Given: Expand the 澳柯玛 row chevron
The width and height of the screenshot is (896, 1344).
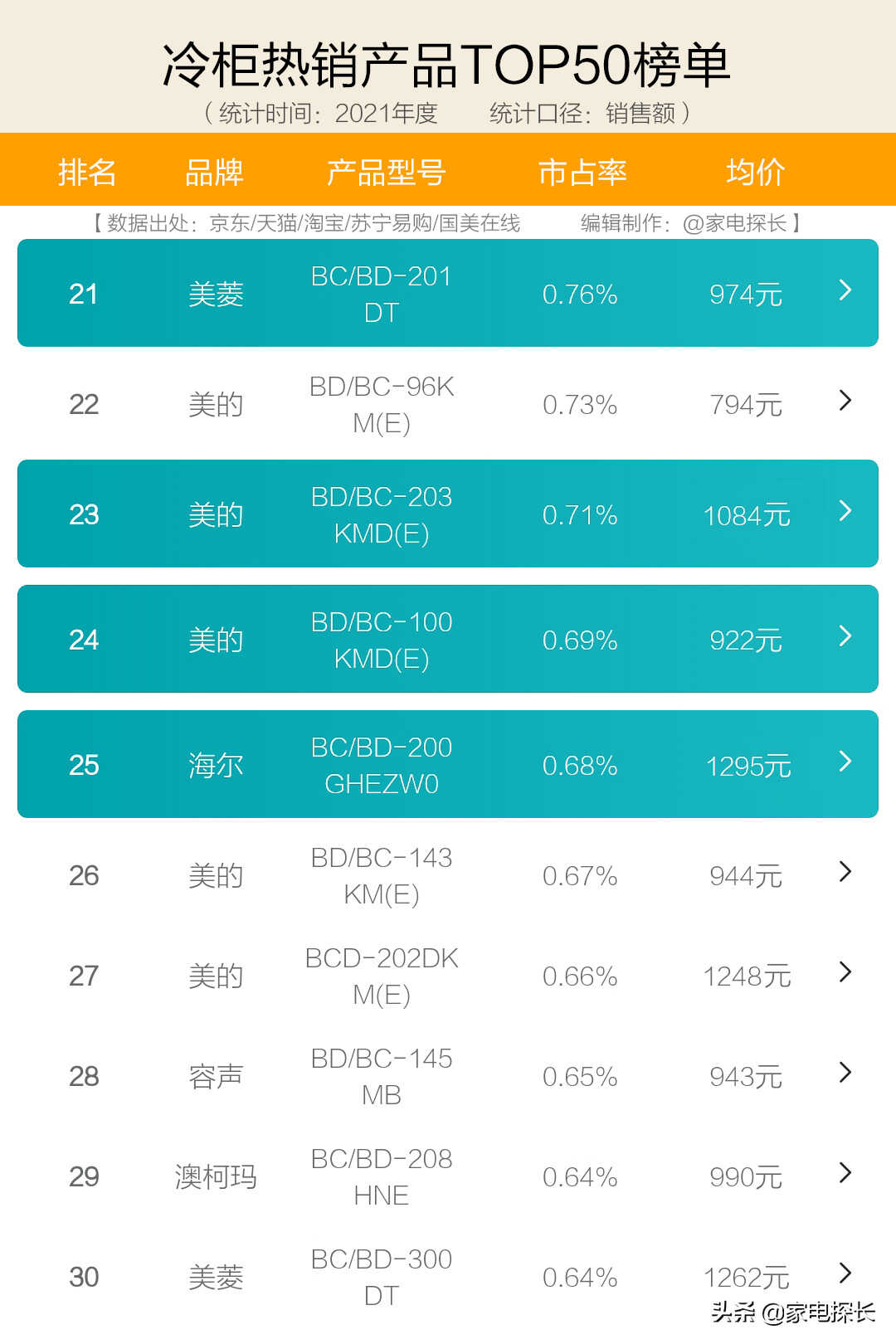Looking at the screenshot, I should click(x=845, y=1173).
